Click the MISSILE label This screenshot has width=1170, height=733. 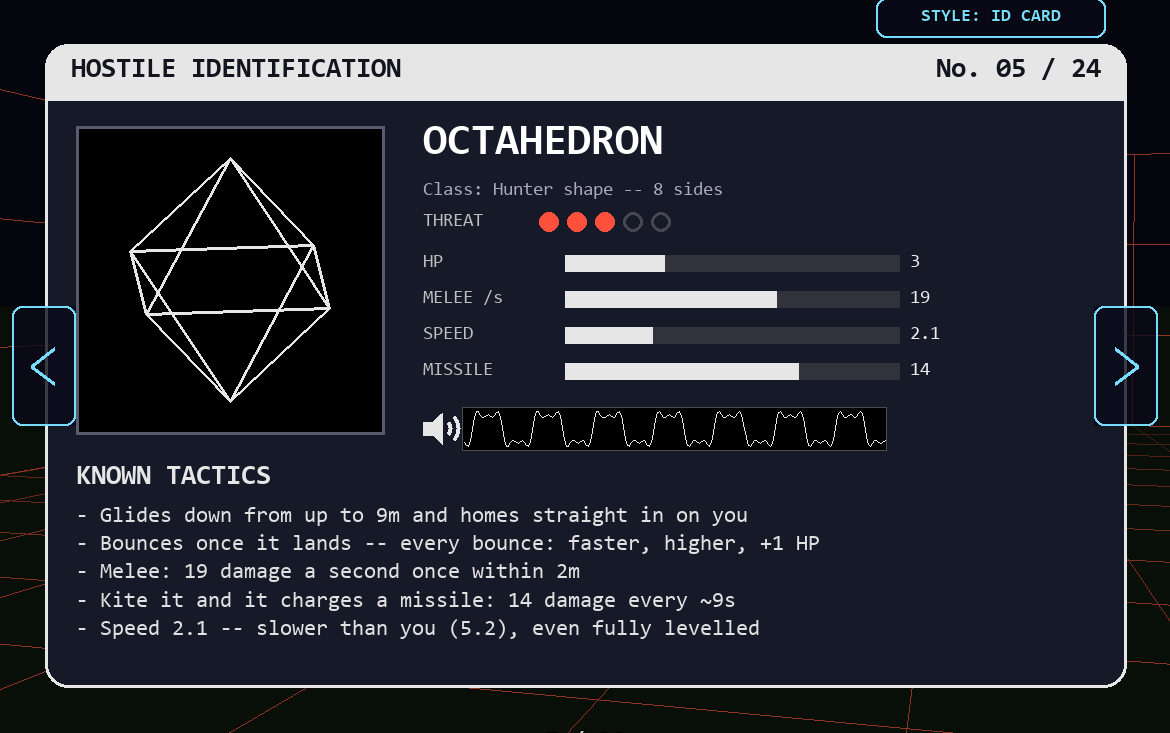point(457,369)
